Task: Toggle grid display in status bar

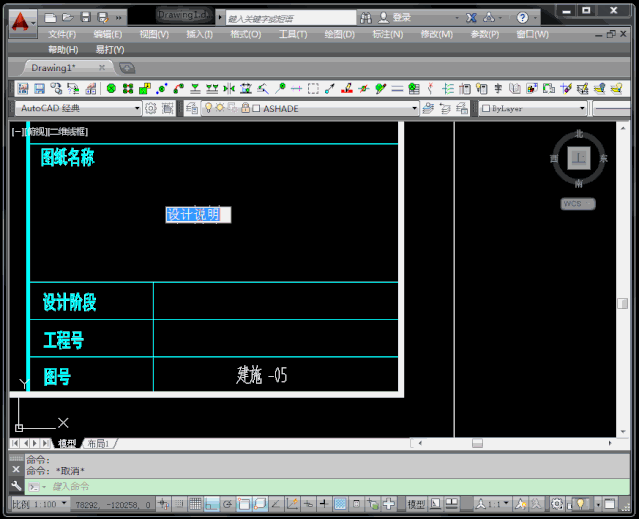Action: tap(195, 504)
